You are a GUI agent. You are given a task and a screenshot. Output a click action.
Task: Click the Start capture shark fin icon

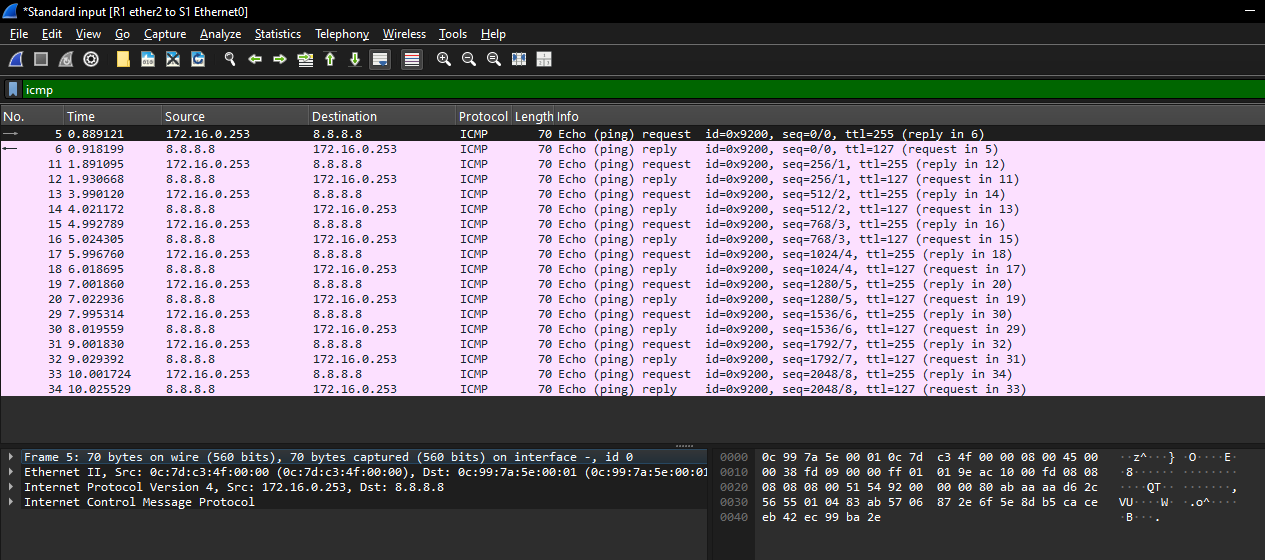[17, 59]
